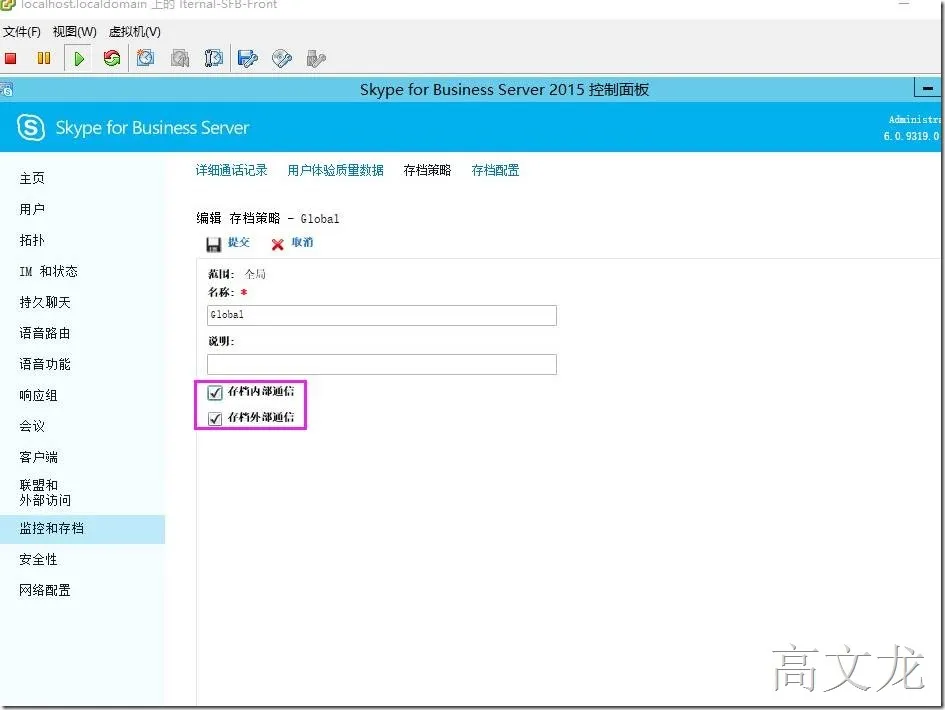This screenshot has height=710, width=945.
Task: Click the empty 说明 description field
Action: 381,364
